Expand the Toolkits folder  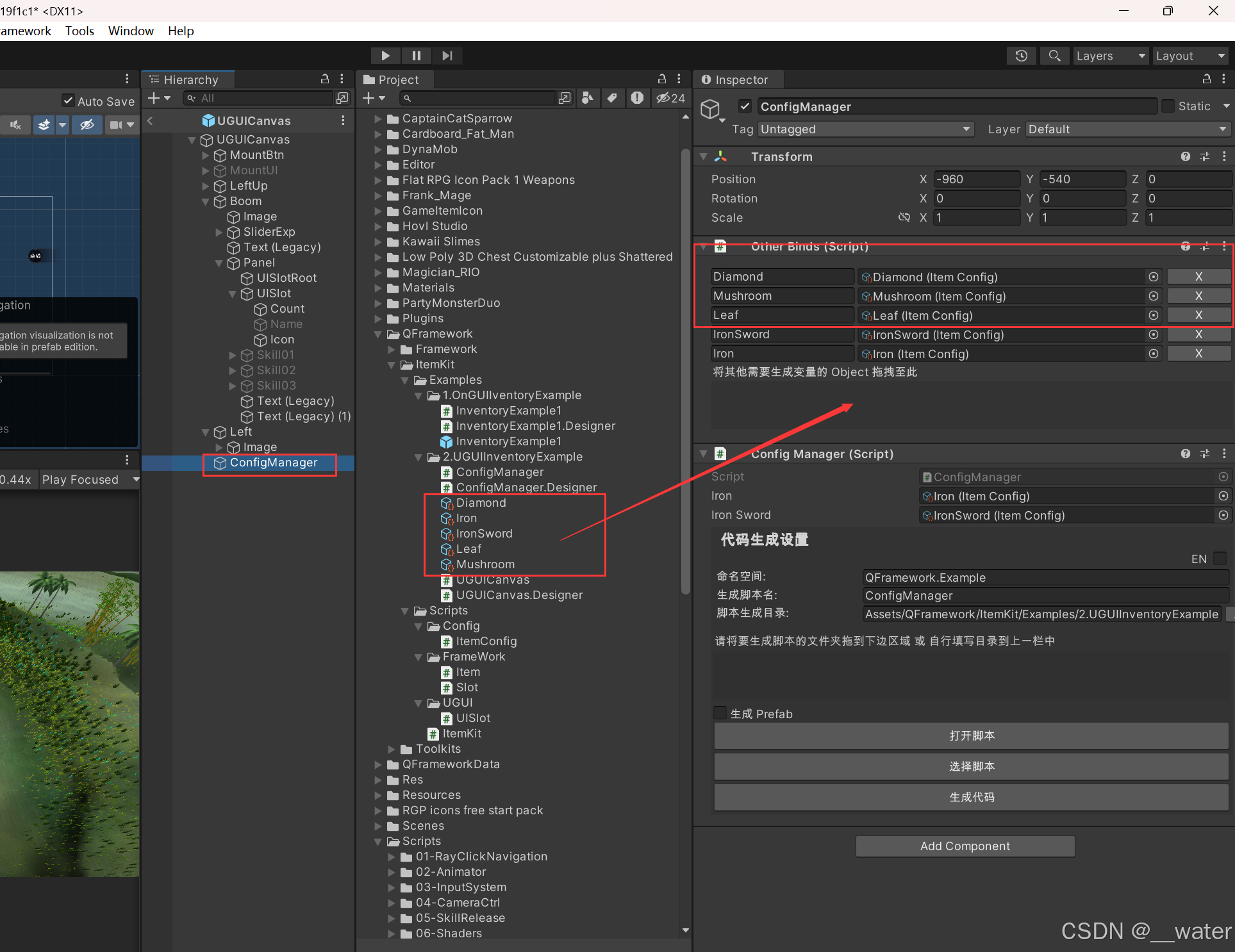coord(392,749)
